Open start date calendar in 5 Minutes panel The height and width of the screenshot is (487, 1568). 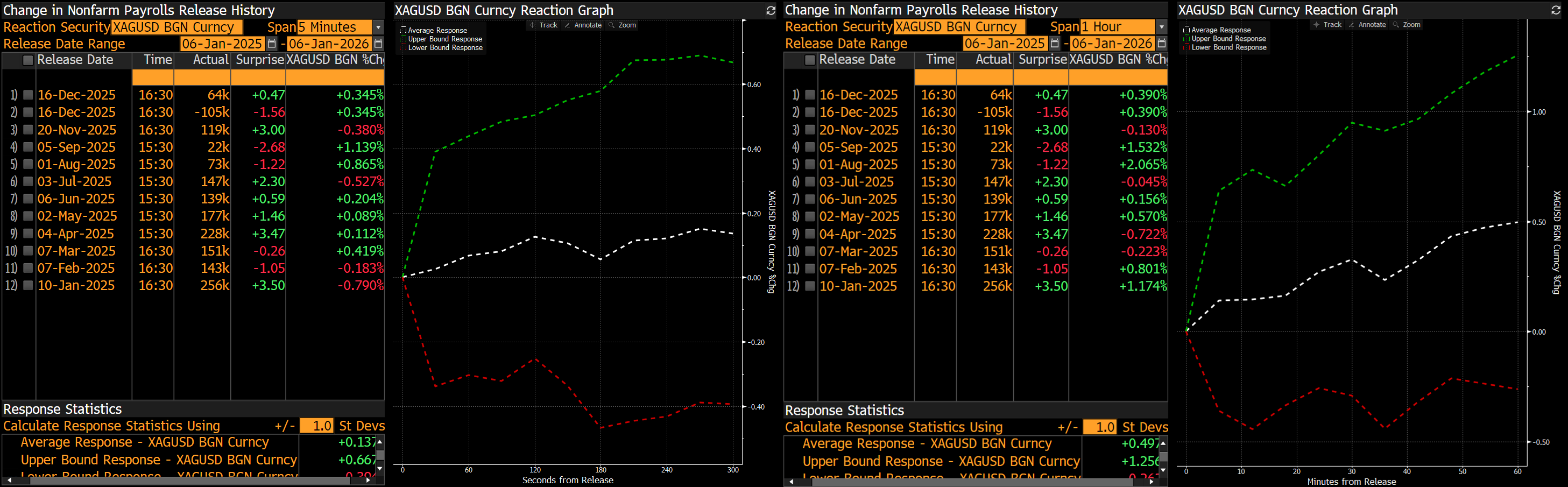272,44
